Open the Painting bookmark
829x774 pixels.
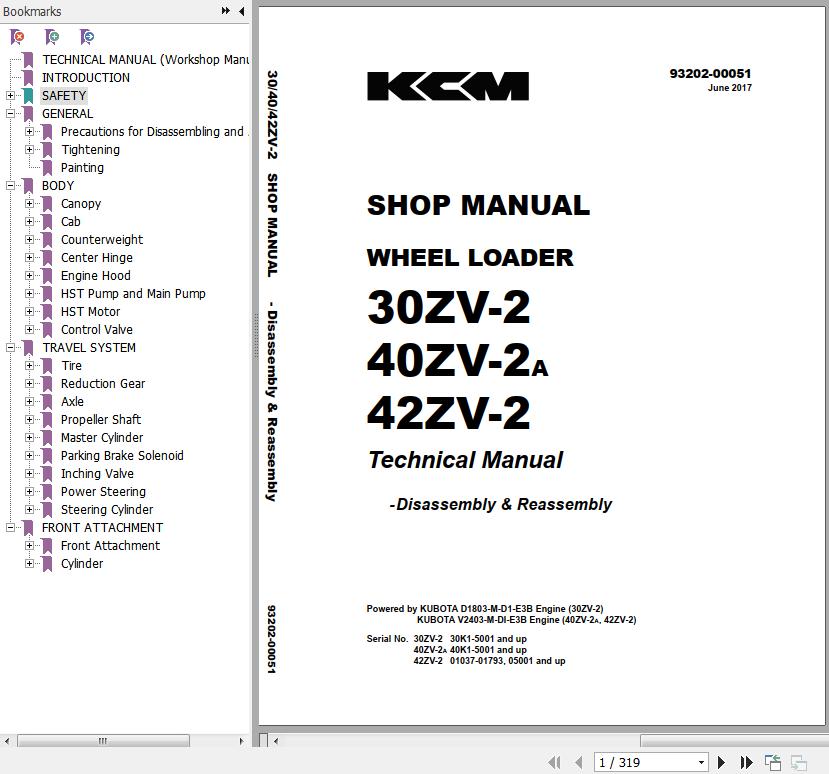pyautogui.click(x=82, y=168)
